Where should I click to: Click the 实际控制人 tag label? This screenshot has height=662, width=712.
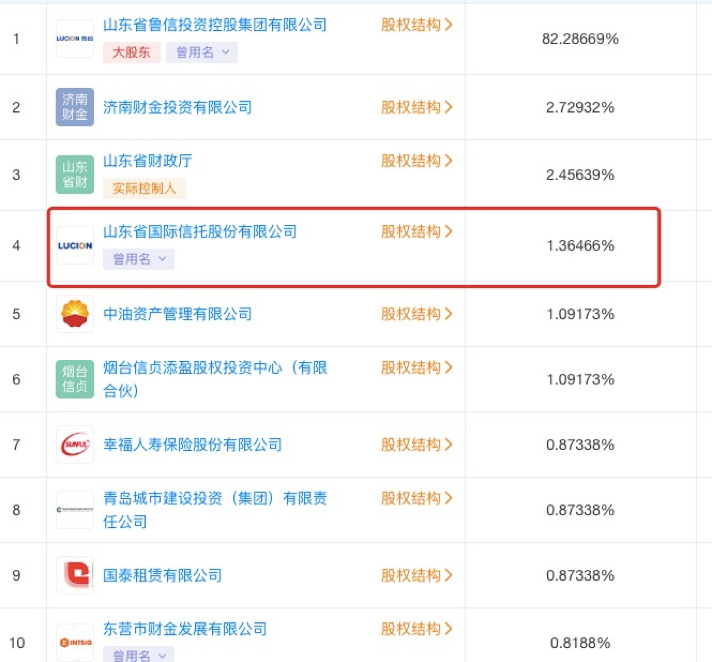pos(144,187)
